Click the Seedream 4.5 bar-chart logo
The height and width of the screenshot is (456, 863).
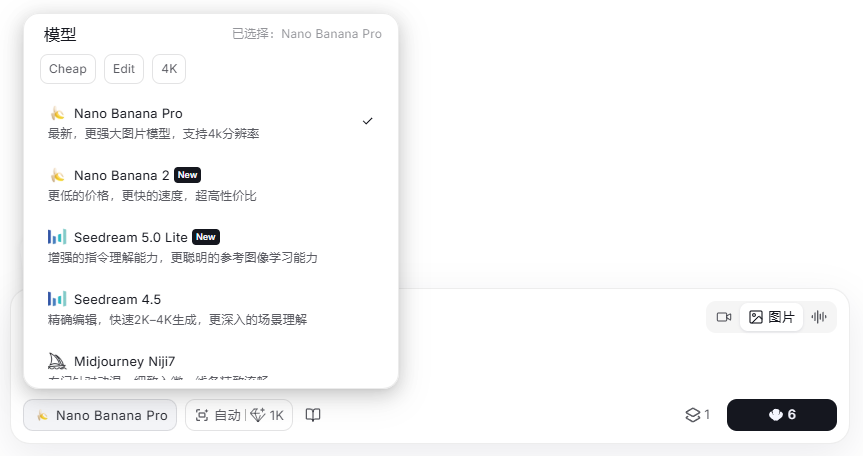[x=57, y=299]
